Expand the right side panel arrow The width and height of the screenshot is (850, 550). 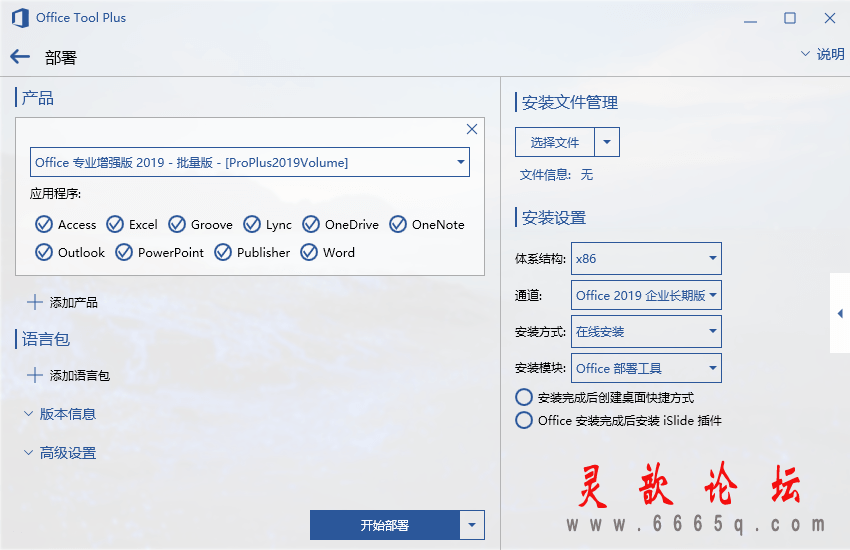840,313
